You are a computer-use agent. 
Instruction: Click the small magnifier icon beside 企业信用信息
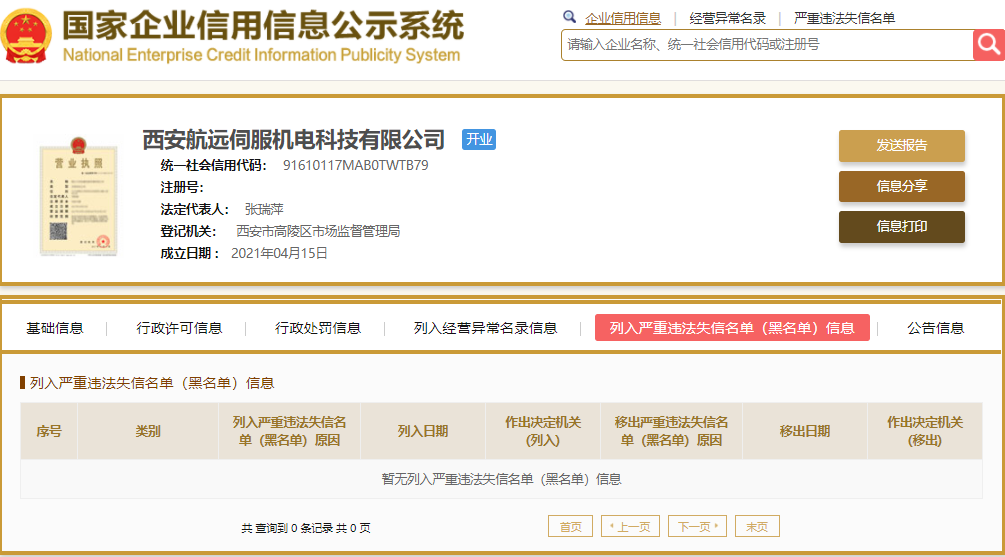[569, 17]
